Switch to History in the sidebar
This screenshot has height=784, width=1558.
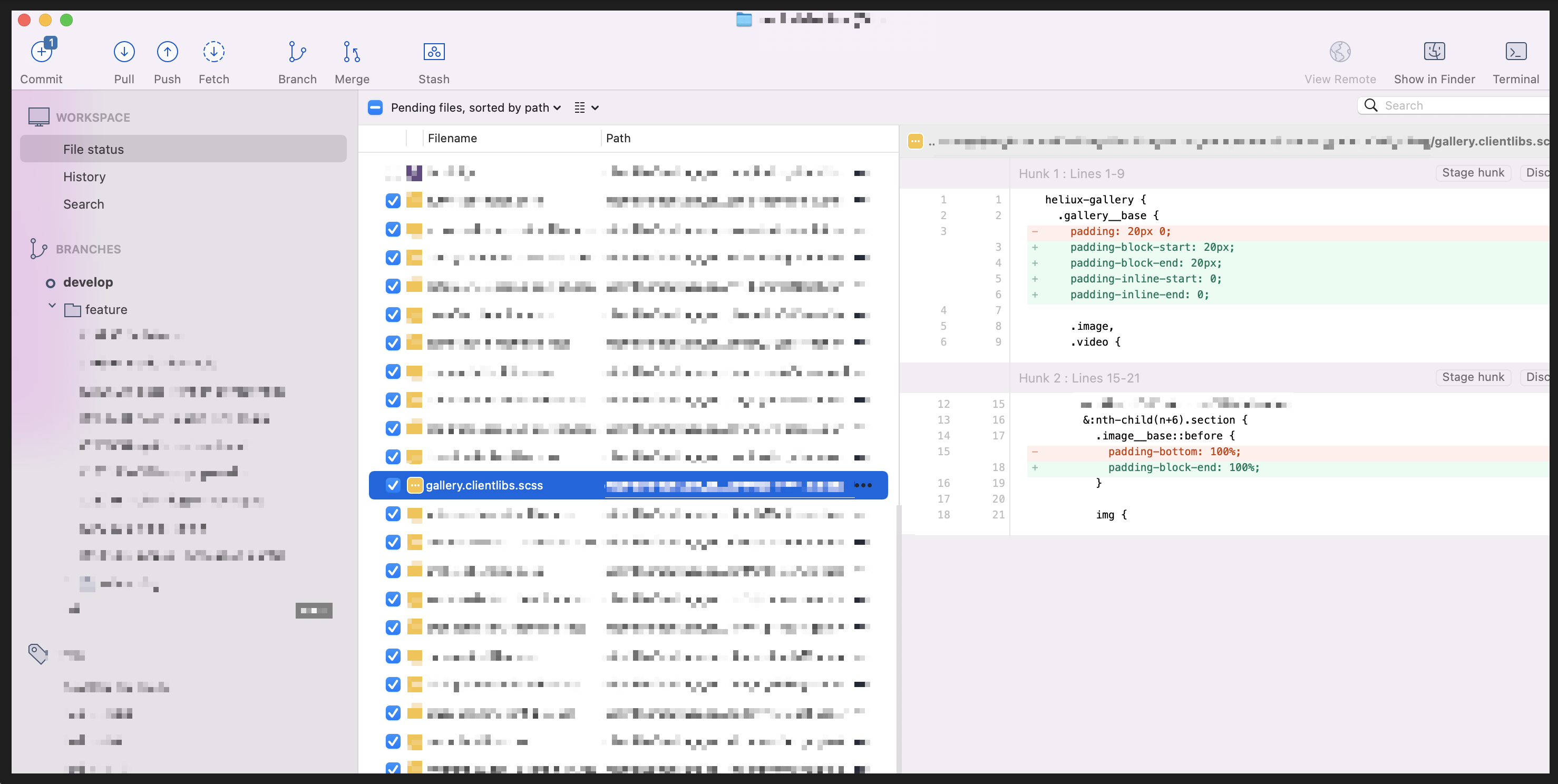[84, 177]
